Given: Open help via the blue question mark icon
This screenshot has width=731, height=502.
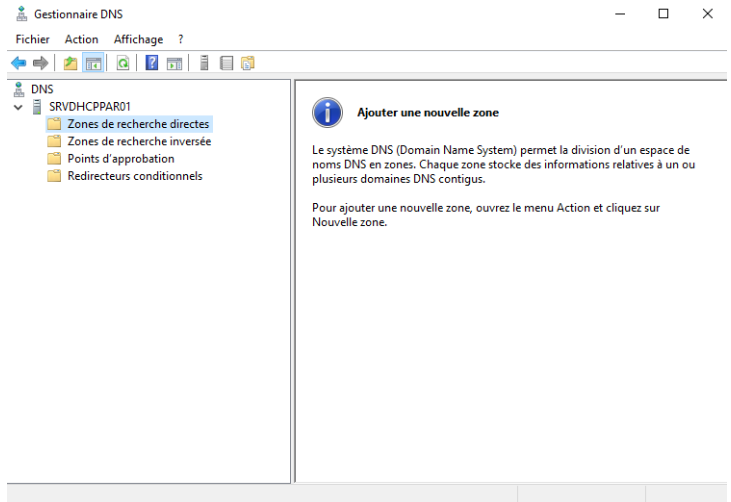Looking at the screenshot, I should coord(152,63).
